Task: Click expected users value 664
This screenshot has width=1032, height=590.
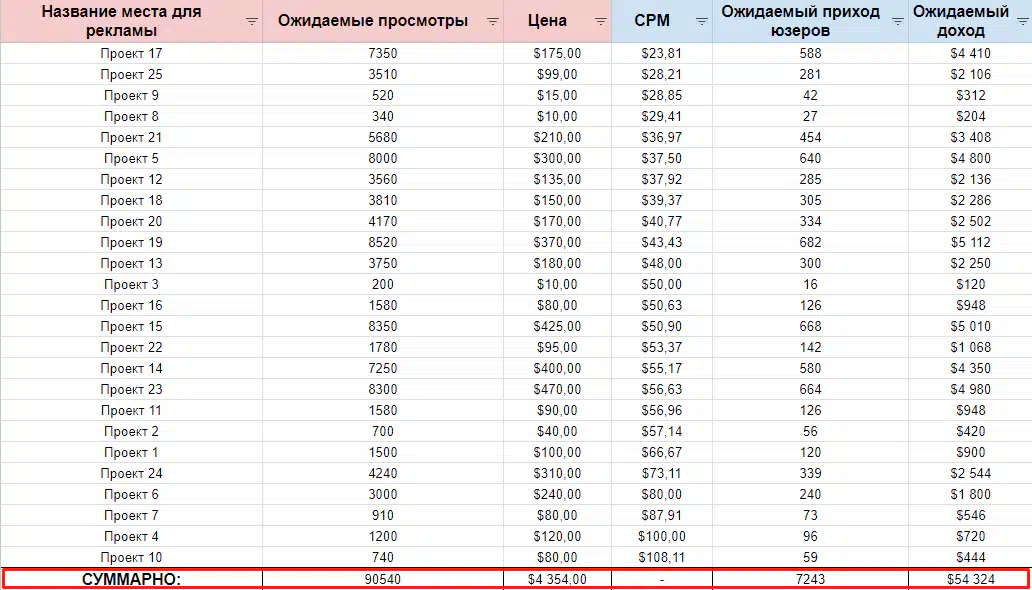Action: pyautogui.click(x=810, y=389)
